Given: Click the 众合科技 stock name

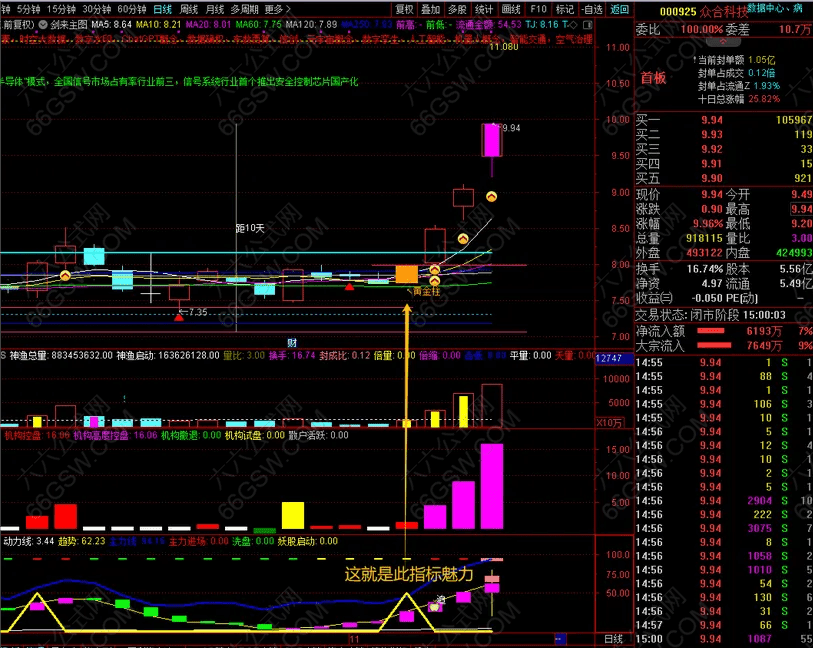Looking at the screenshot, I should point(723,11).
